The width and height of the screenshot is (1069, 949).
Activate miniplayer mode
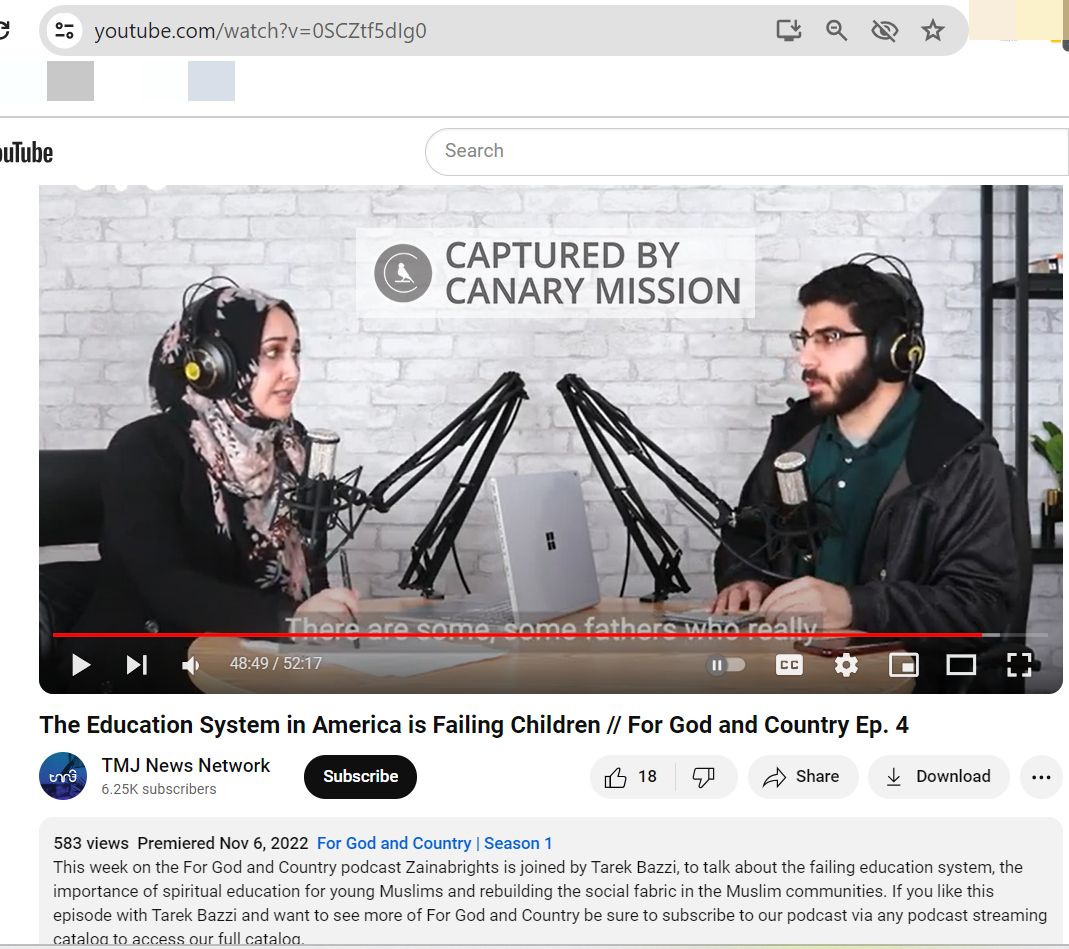coord(903,664)
